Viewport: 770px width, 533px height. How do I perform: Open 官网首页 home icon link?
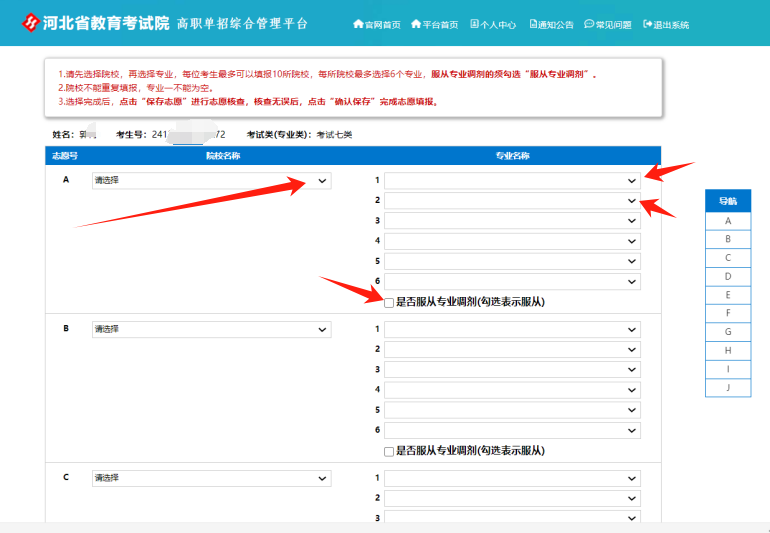coord(358,24)
